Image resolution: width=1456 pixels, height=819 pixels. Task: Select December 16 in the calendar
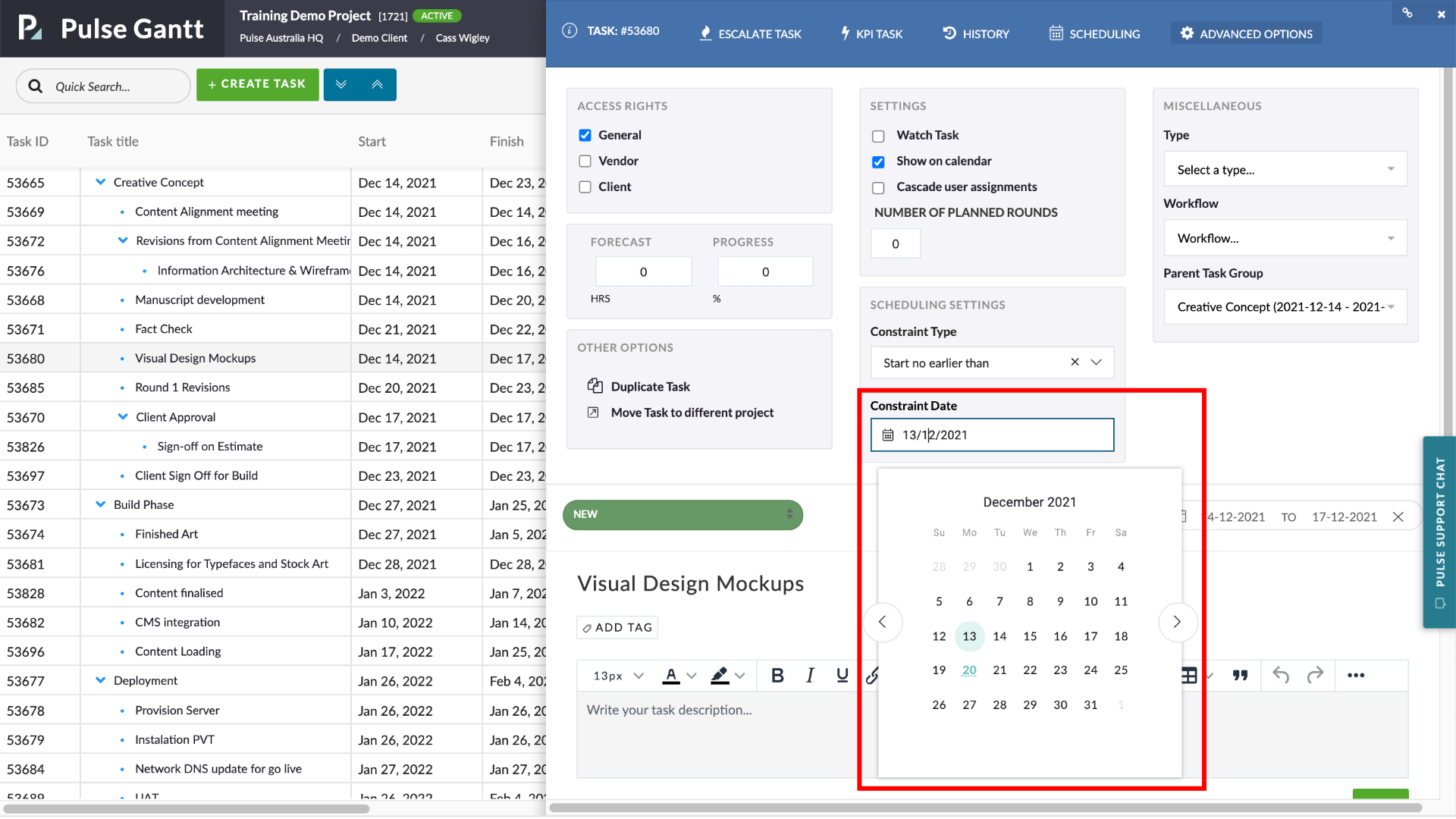[x=1060, y=636]
